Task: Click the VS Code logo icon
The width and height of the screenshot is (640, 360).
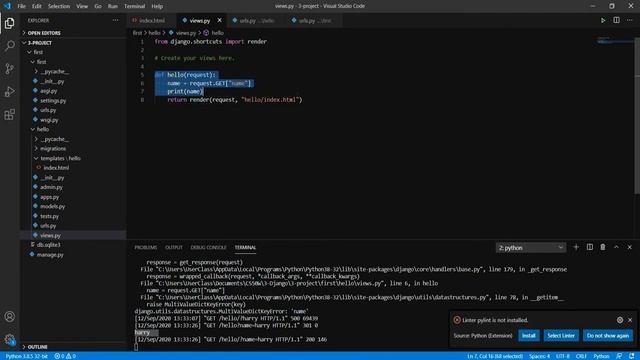Action: coord(7,6)
